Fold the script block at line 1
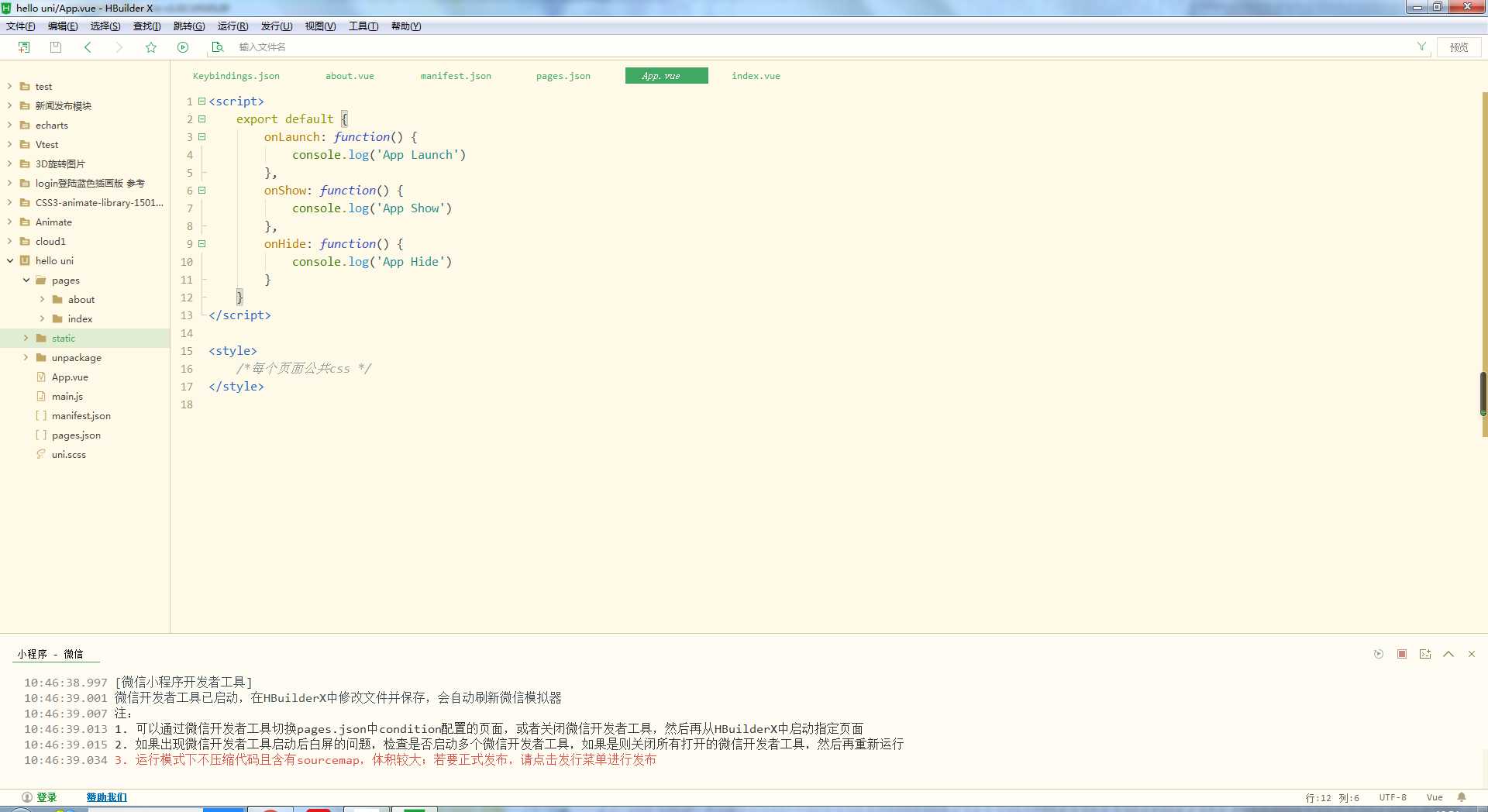The image size is (1488, 812). [x=201, y=101]
